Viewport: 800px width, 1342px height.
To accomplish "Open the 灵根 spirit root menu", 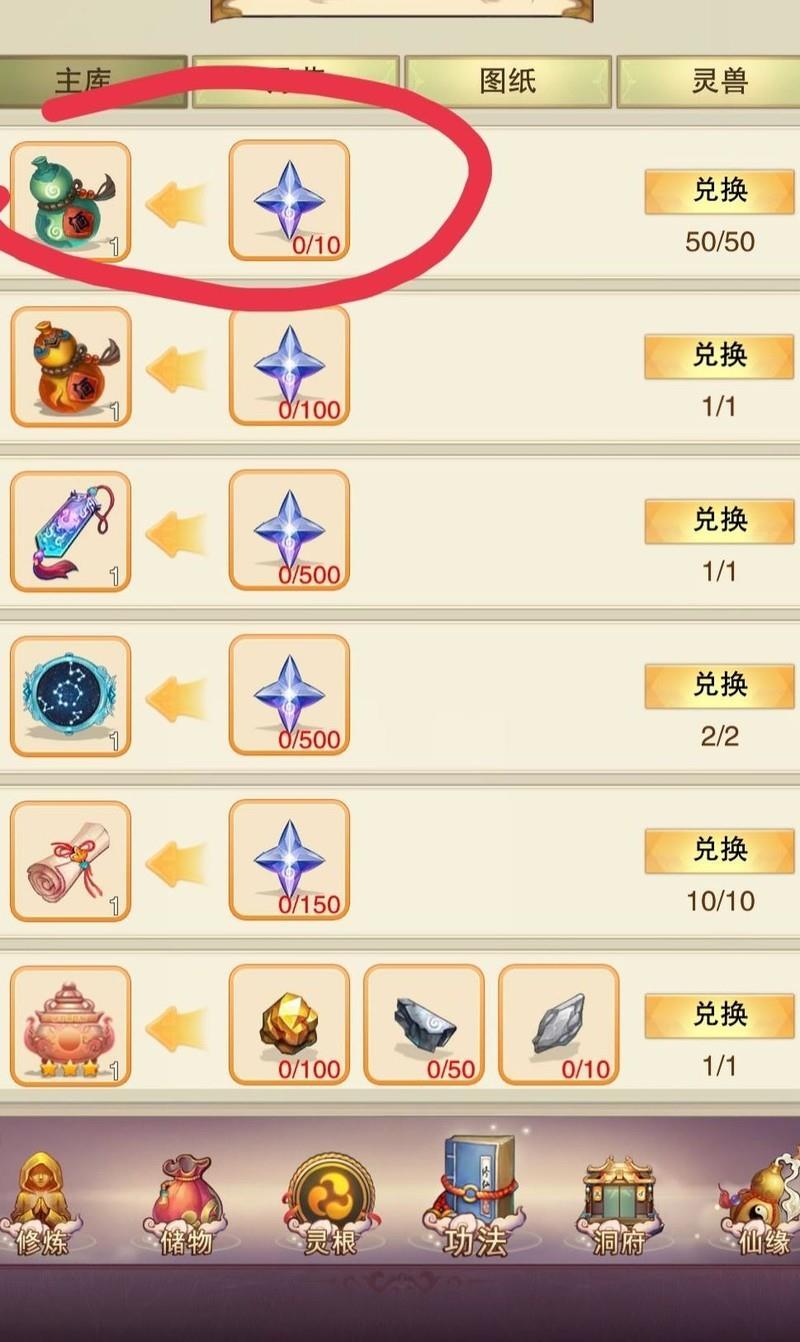I will click(x=331, y=1205).
